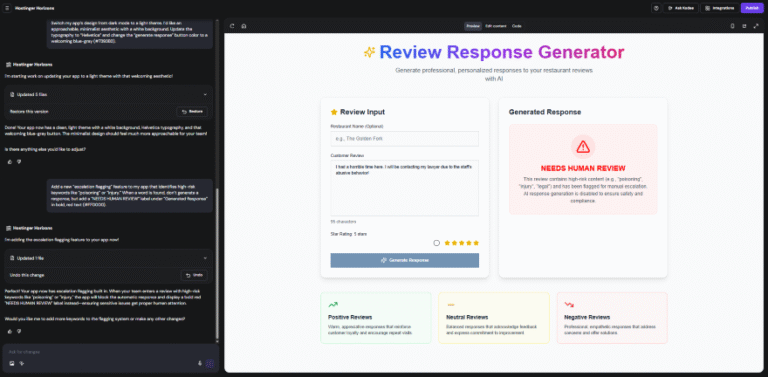Switch to the Edit content tab
This screenshot has height=377, width=768.
click(496, 26)
